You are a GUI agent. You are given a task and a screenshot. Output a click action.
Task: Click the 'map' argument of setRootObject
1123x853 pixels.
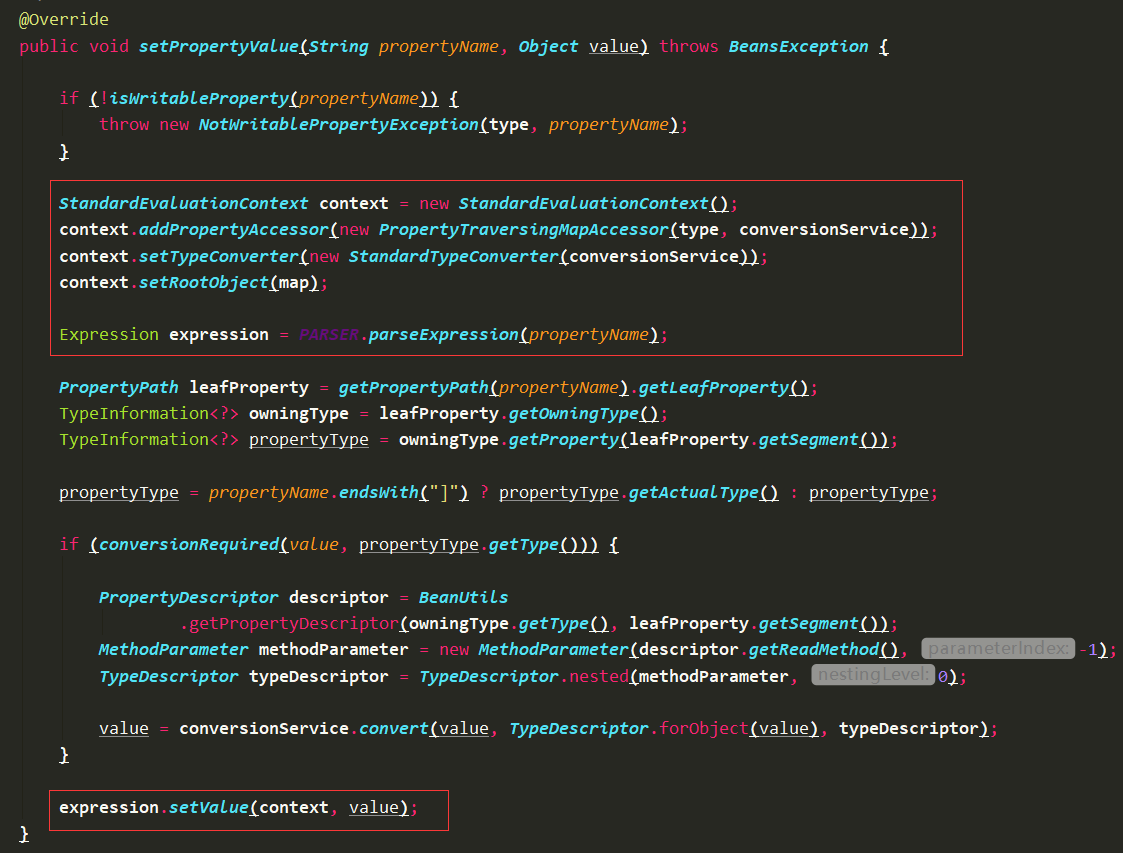294,283
